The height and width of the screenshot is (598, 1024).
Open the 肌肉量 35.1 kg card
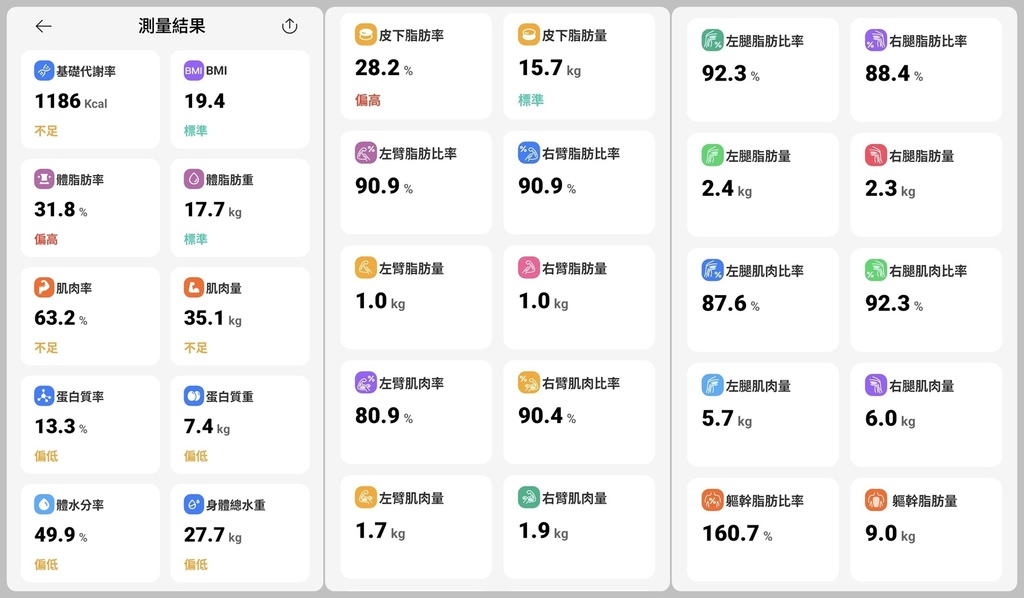[x=240, y=316]
